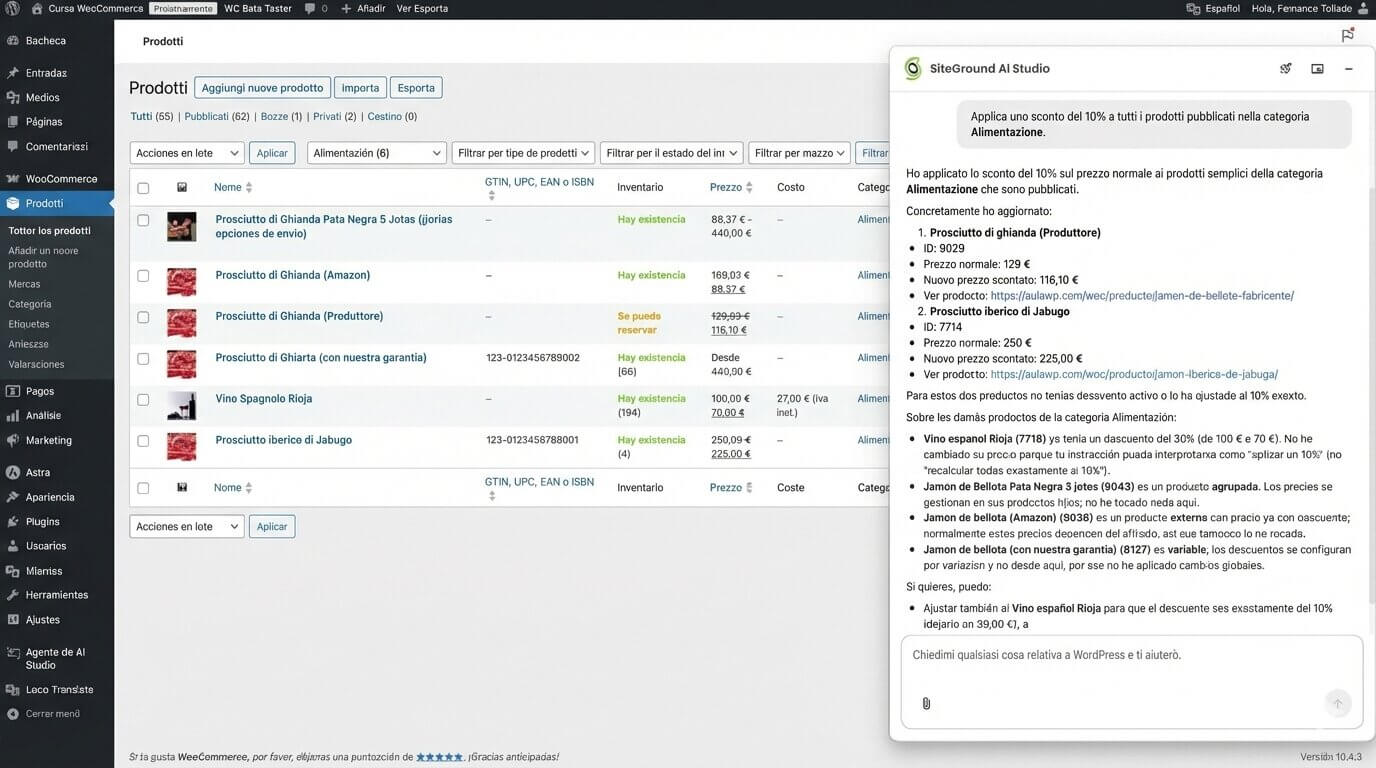Screen dimensions: 1376x768
Task: Click the attachment paperclip in the AI chat
Action: tap(925, 703)
